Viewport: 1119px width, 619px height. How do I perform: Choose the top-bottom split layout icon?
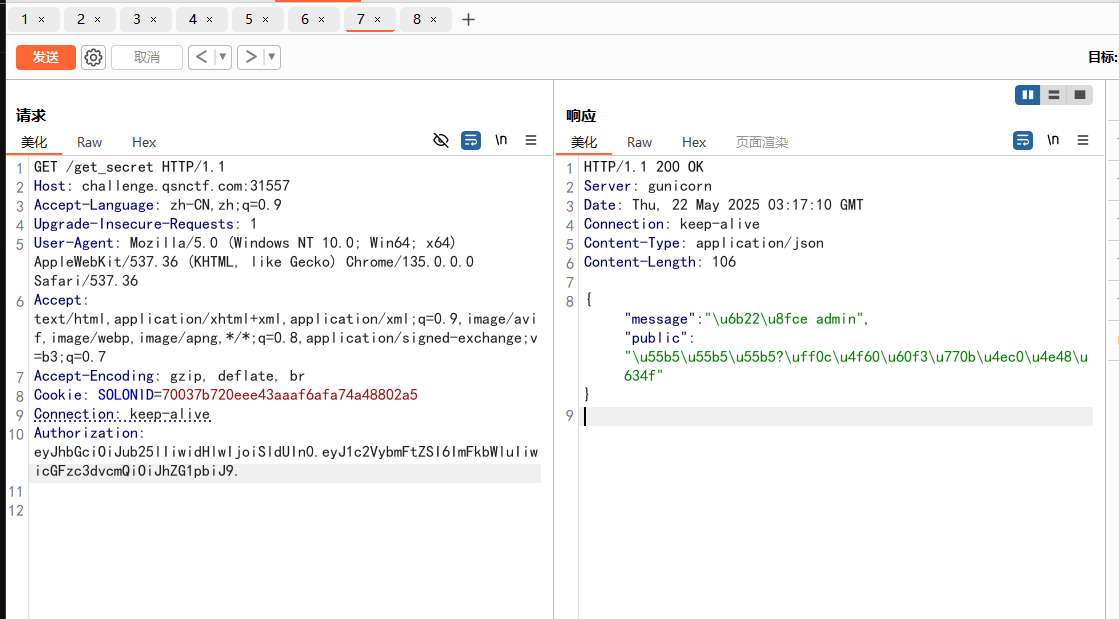click(1053, 94)
